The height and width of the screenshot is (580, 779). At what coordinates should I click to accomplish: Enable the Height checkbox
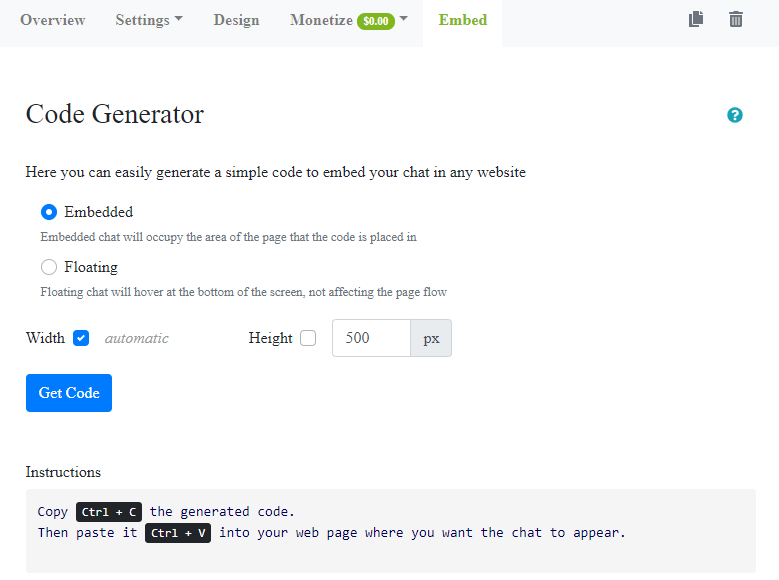(308, 338)
